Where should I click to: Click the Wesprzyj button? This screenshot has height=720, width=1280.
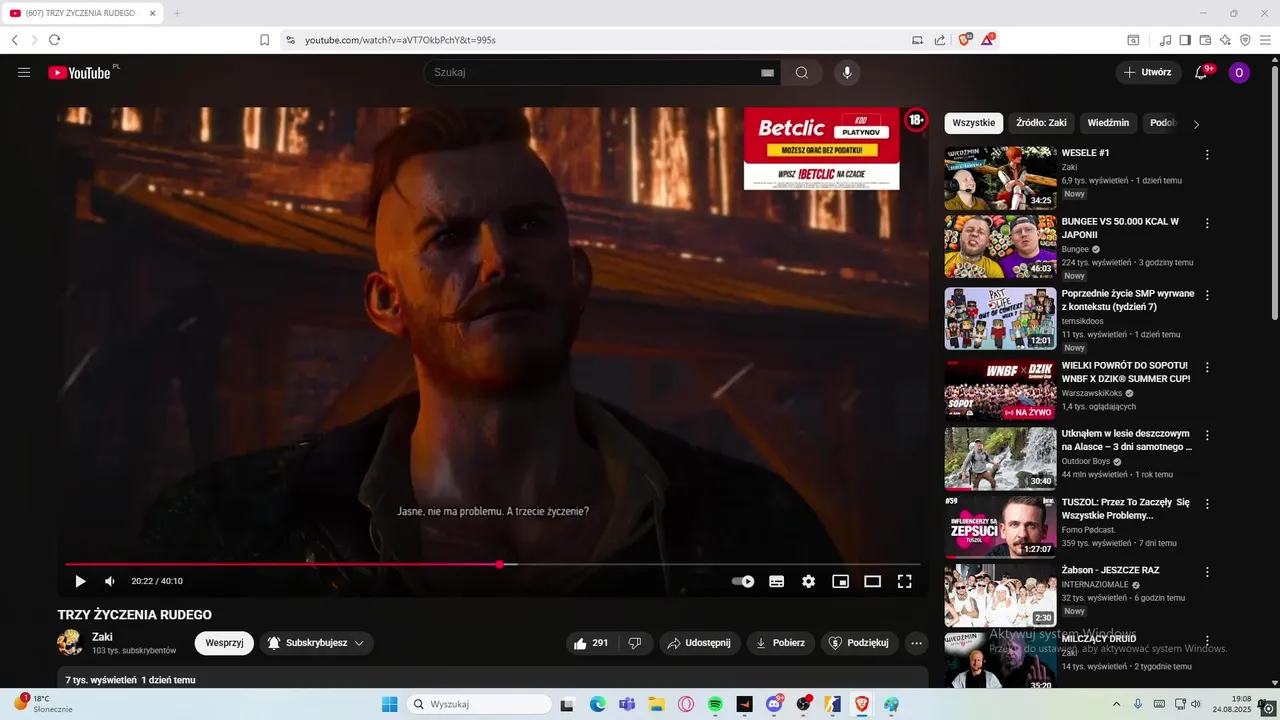point(224,643)
